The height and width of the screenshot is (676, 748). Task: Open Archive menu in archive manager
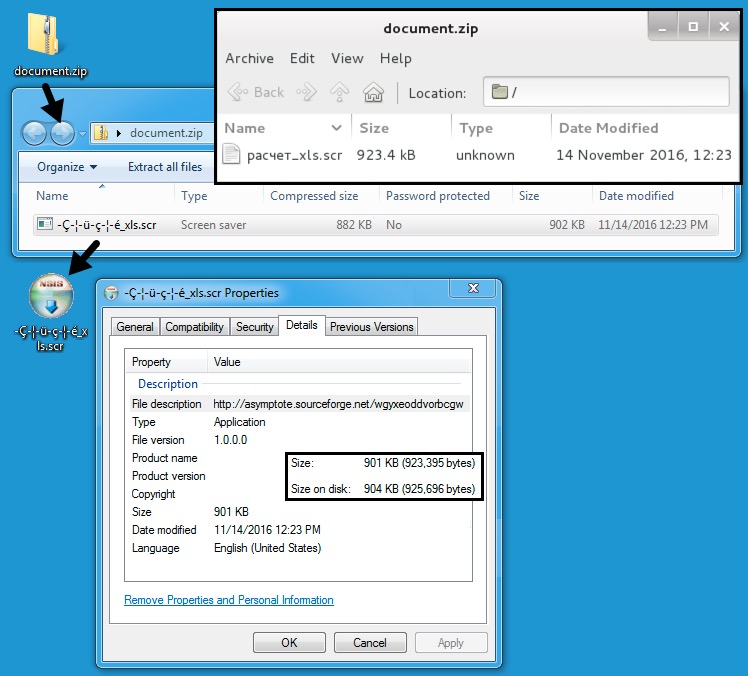pos(249,58)
